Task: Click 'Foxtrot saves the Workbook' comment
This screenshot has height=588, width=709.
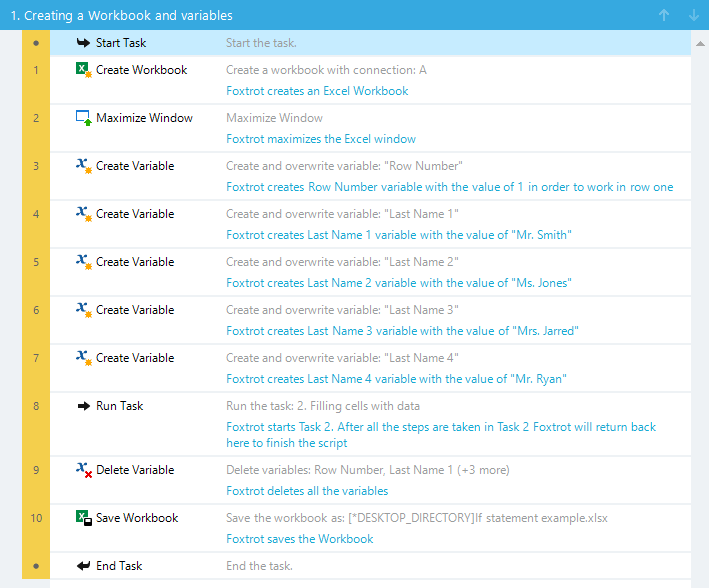Action: (x=299, y=539)
